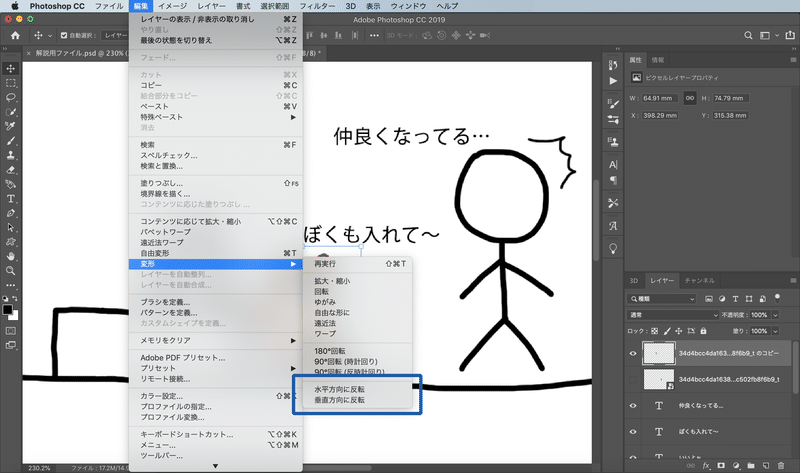The width and height of the screenshot is (800, 473).
Task: Select the Brush tool
Action: (x=11, y=141)
